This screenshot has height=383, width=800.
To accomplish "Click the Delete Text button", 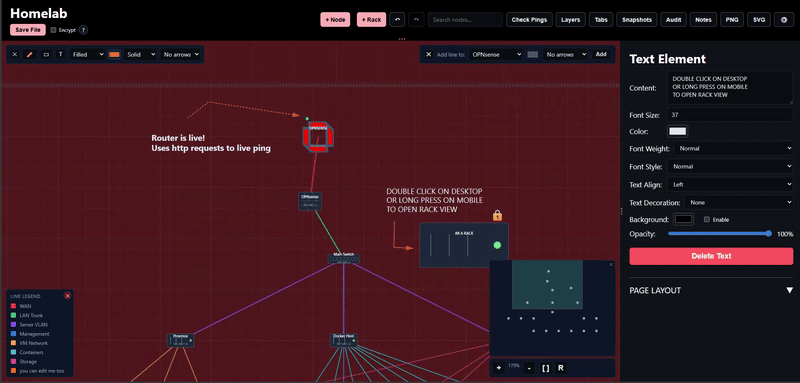I will (711, 256).
